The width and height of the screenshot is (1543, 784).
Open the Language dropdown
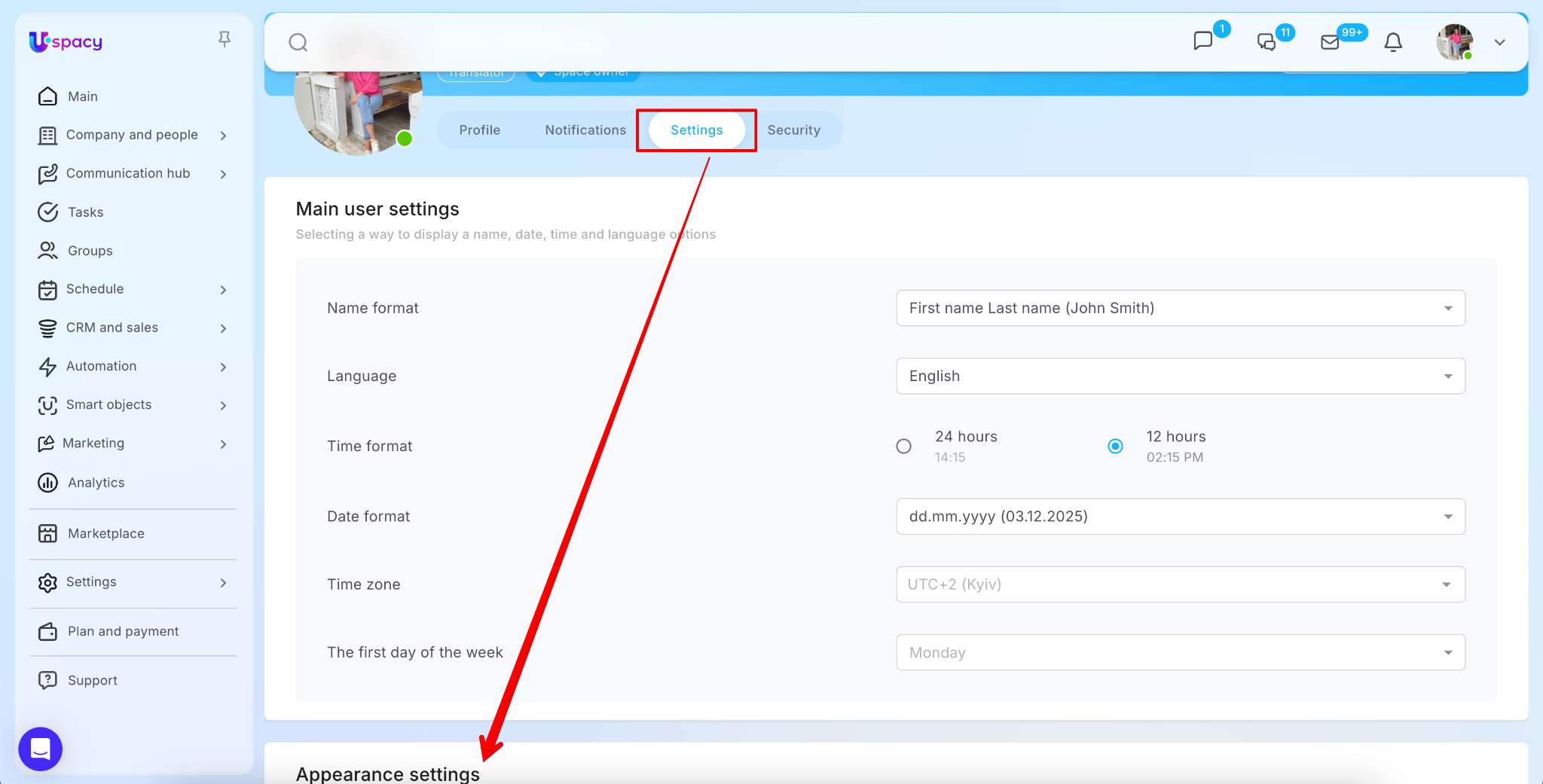click(1180, 376)
